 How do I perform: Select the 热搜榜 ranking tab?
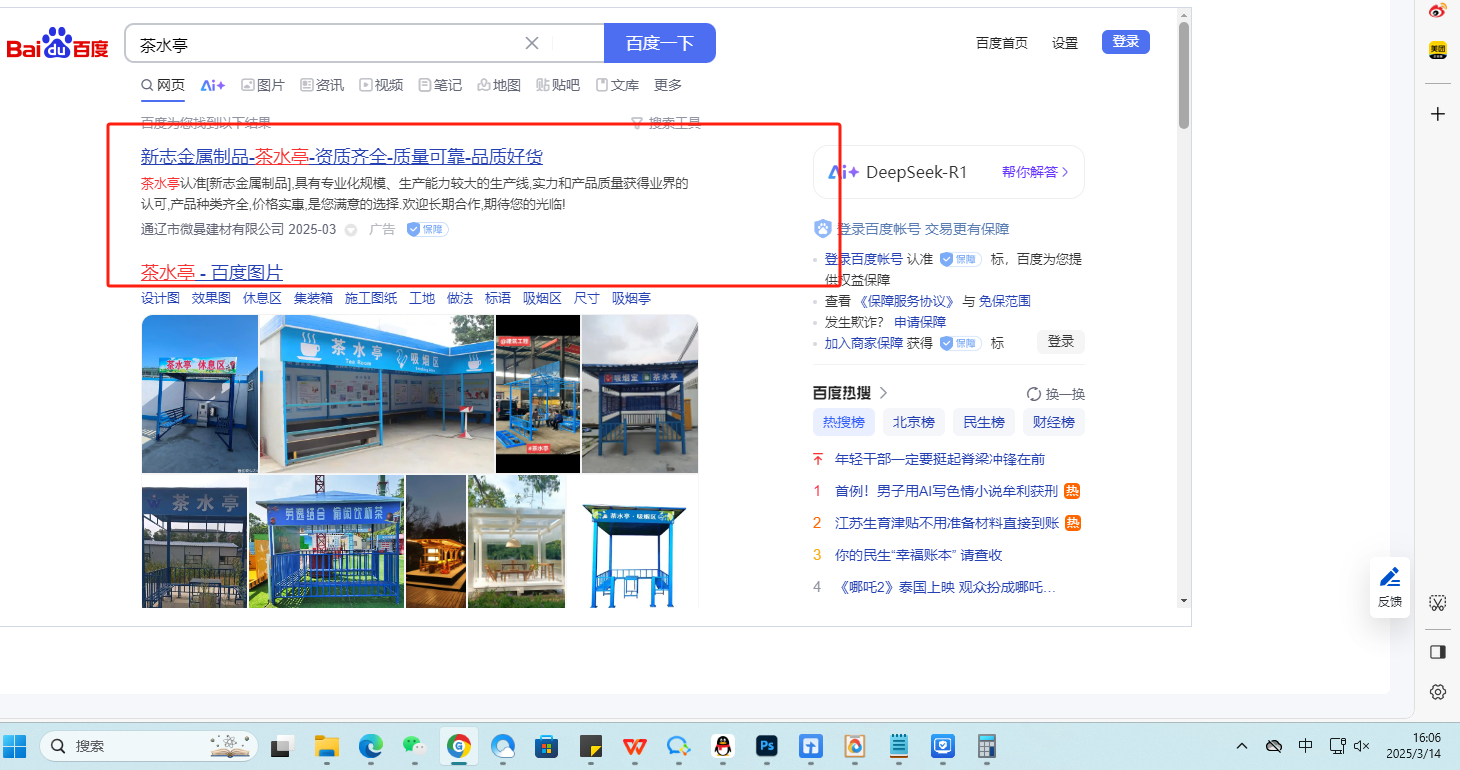[x=844, y=422]
